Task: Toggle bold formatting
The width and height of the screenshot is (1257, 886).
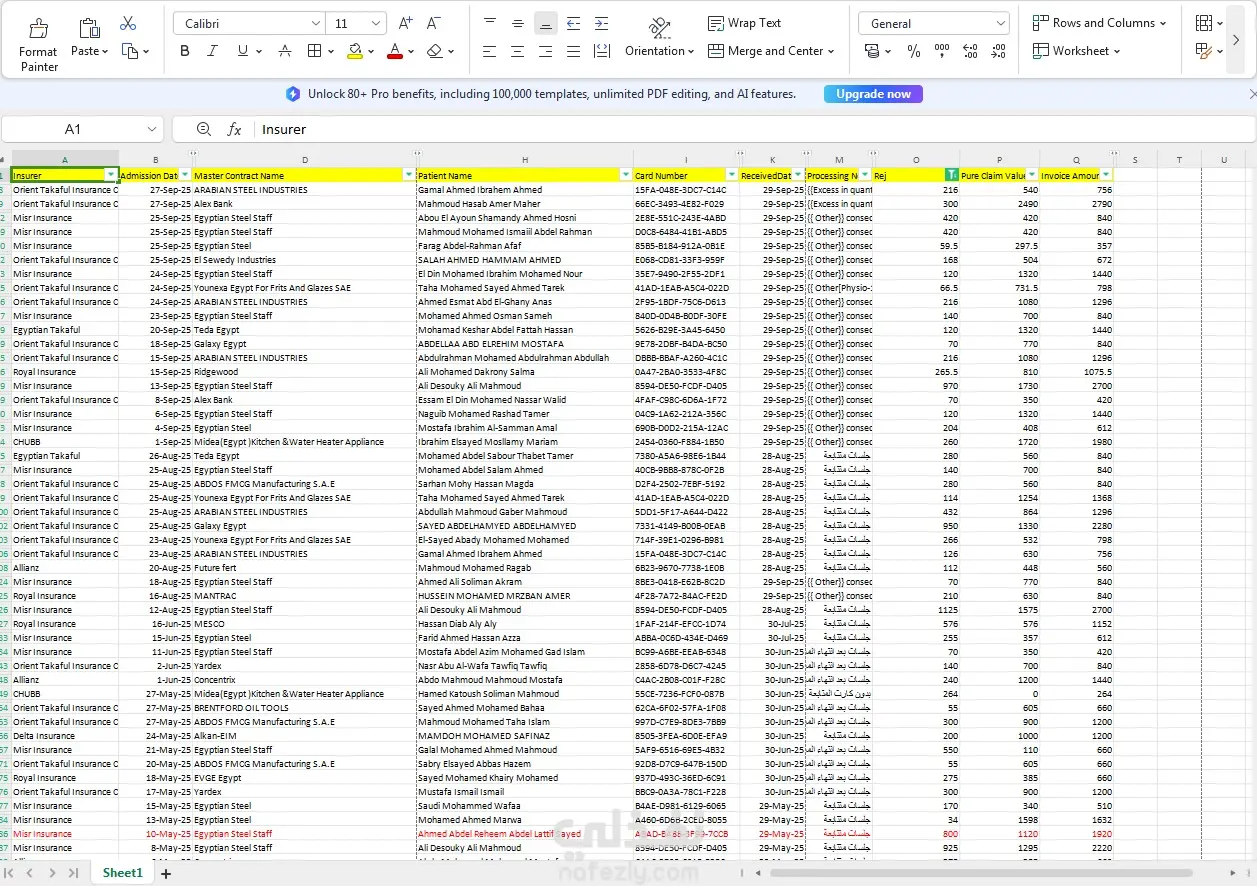Action: [184, 51]
